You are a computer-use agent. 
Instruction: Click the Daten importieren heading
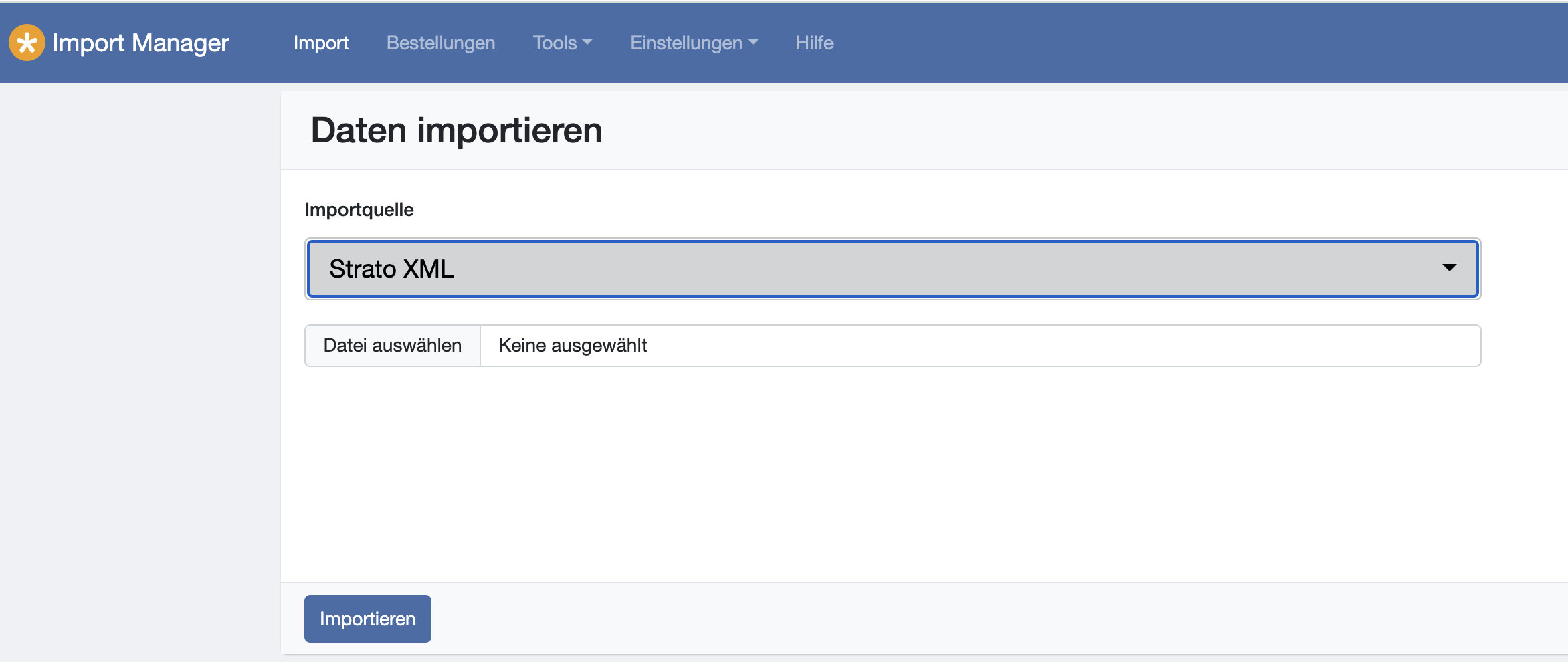(456, 130)
